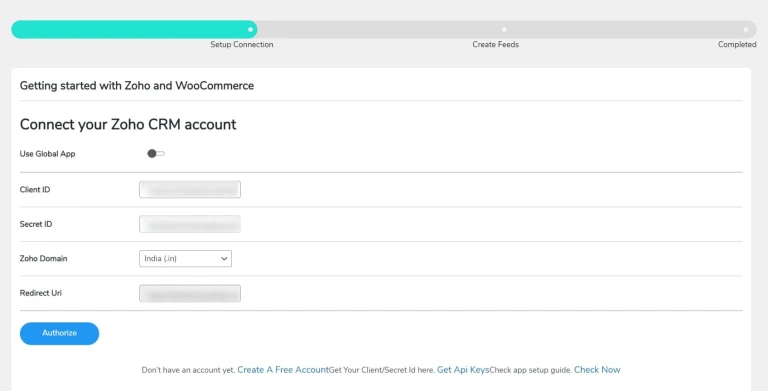Open the Get Api Keys link

click(463, 370)
